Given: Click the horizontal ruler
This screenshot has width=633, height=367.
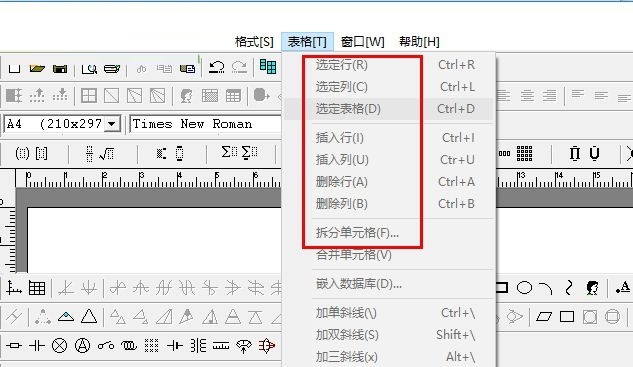Looking at the screenshot, I should click(148, 179).
